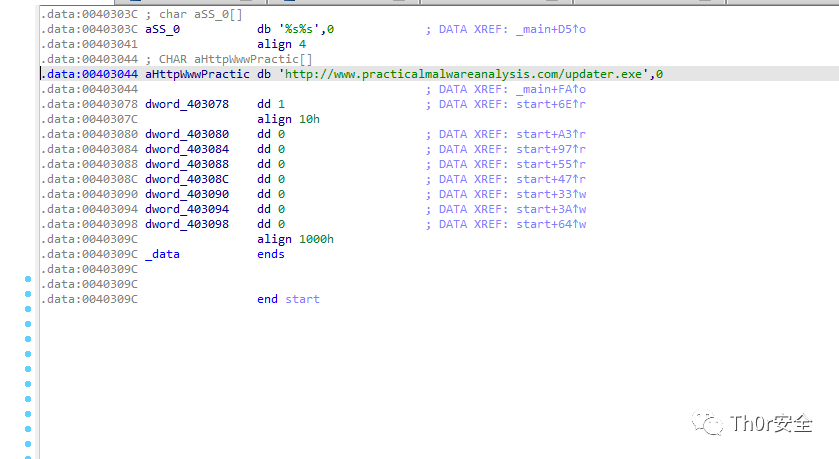This screenshot has height=459, width=839.
Task: Click address .data:00403041
Action: coord(89,44)
